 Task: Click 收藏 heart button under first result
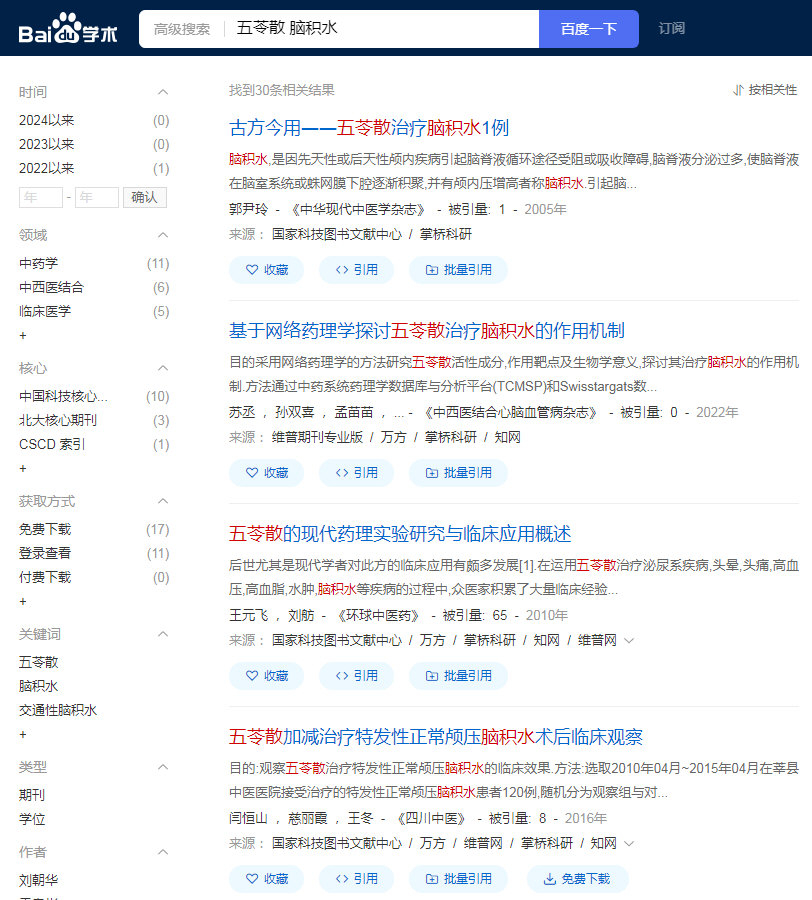pyautogui.click(x=266, y=270)
